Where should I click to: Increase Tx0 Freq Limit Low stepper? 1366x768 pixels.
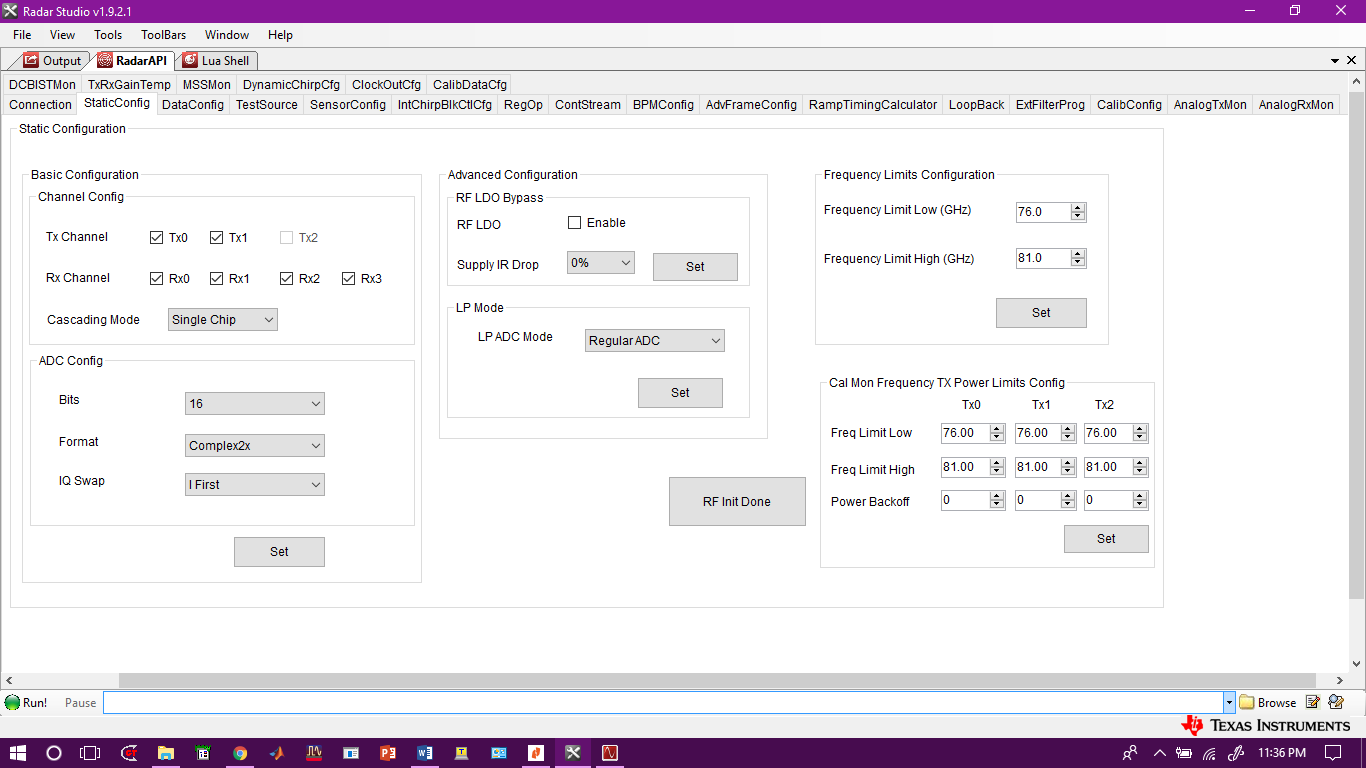click(997, 429)
